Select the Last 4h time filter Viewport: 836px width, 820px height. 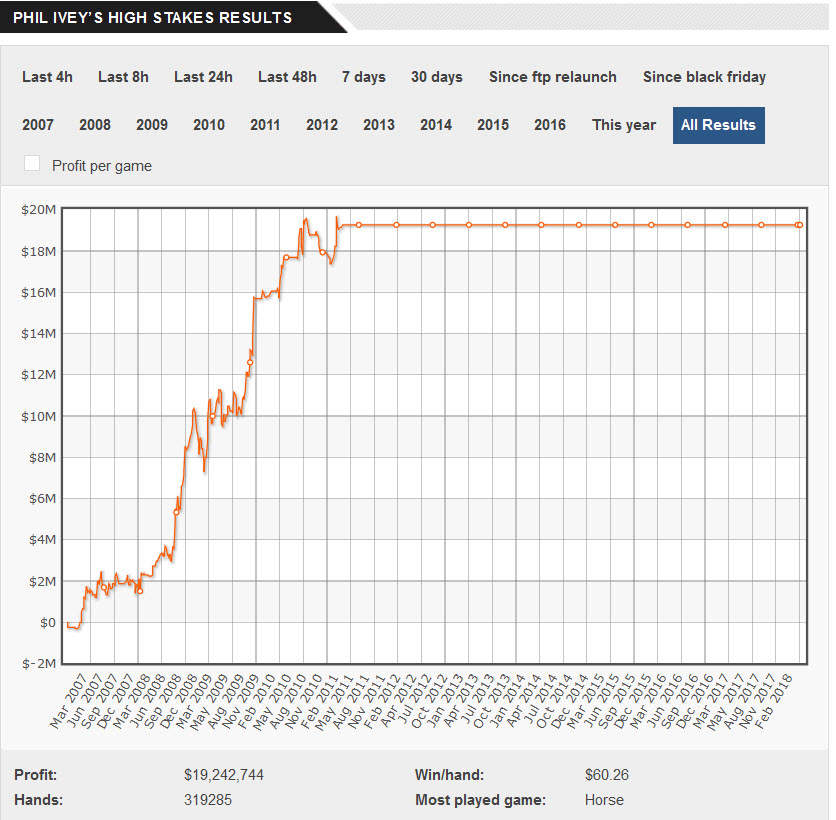(47, 77)
